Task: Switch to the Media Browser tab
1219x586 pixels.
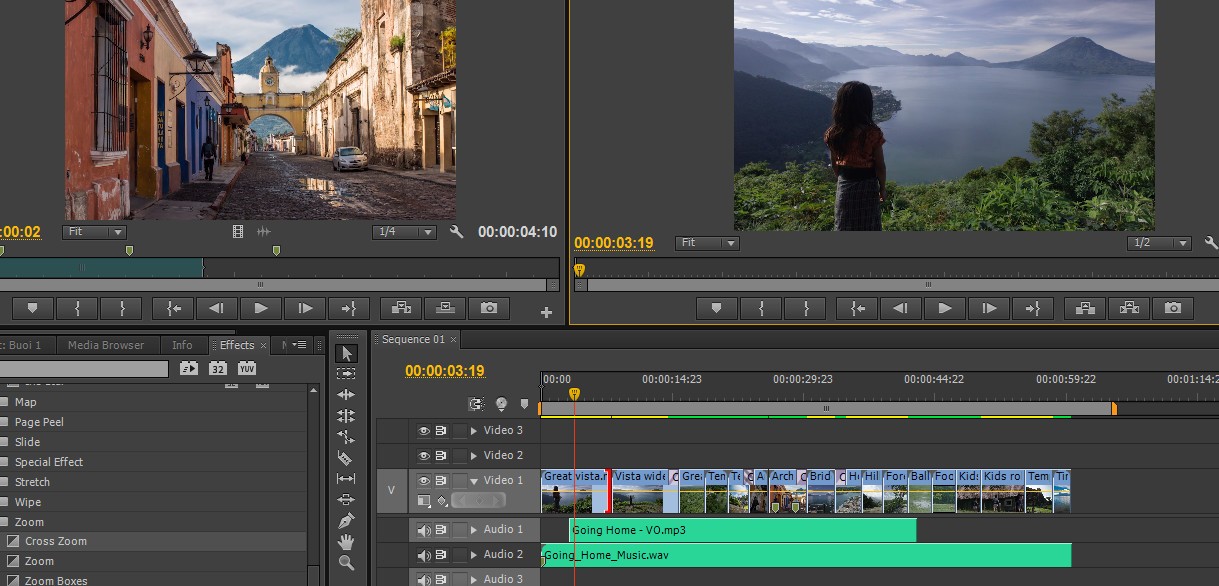Action: tap(106, 345)
